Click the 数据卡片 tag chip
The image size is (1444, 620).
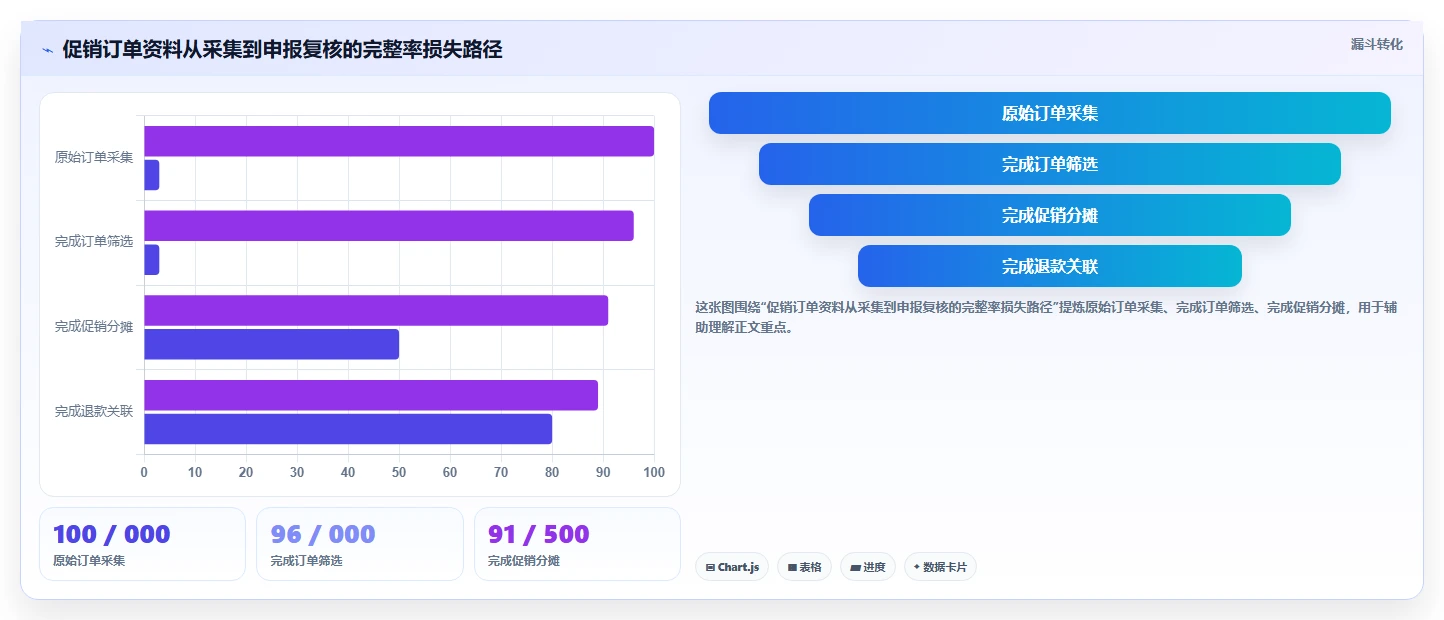click(940, 567)
